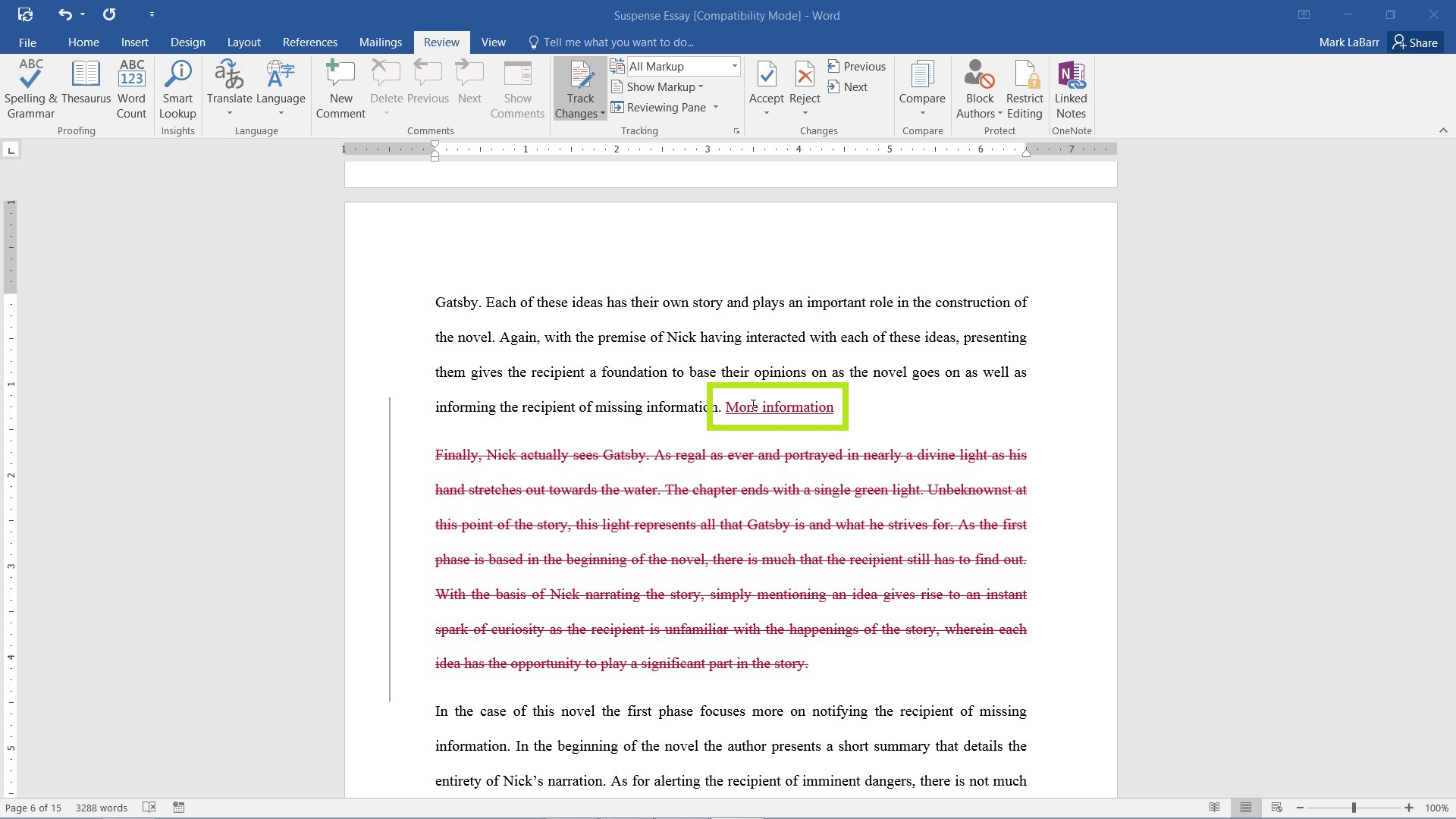Open Linked Notes in OneNote

(1071, 89)
